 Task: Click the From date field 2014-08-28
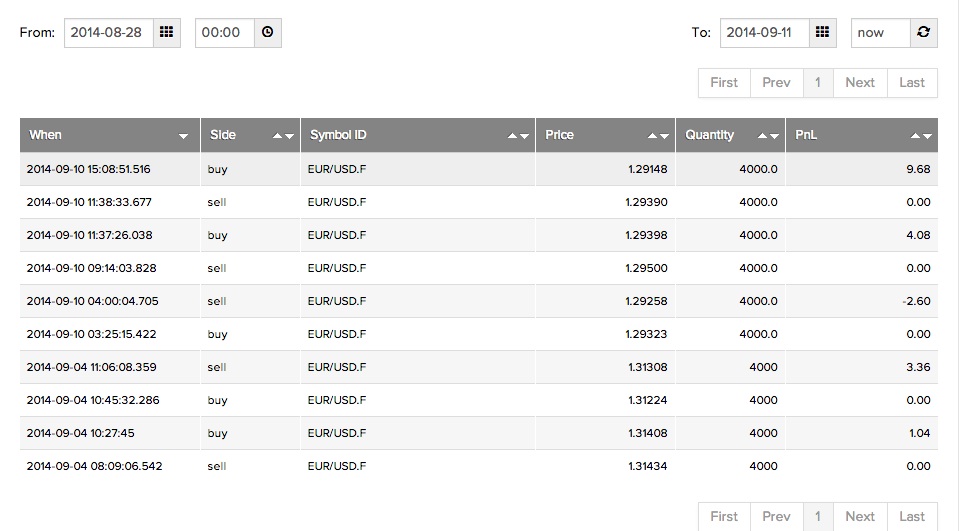108,32
